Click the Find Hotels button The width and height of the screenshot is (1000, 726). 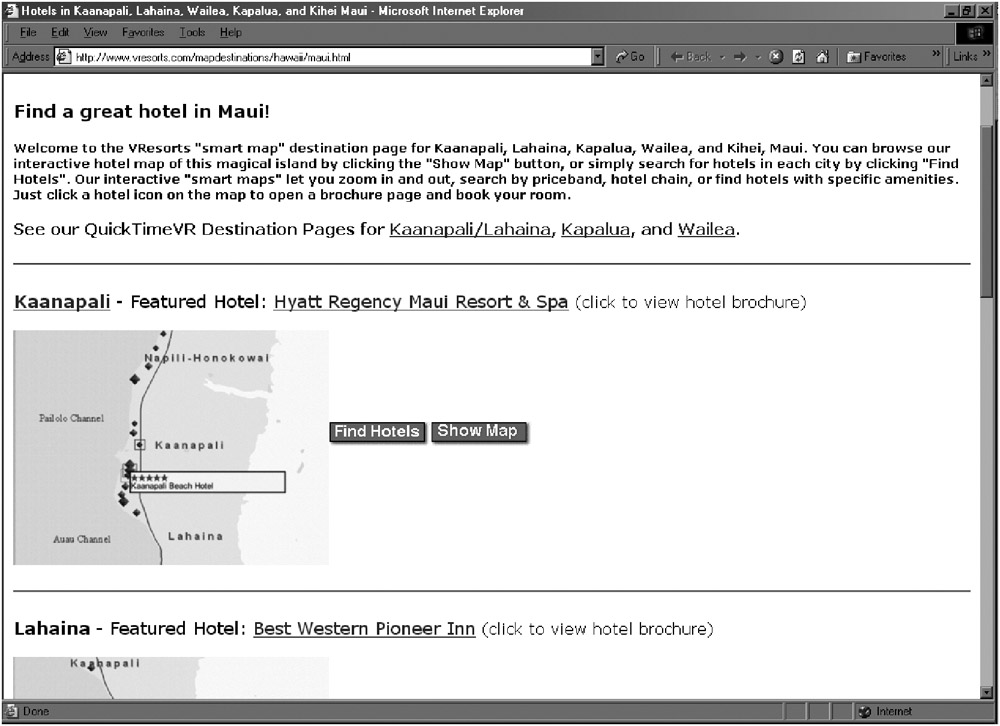tap(377, 432)
